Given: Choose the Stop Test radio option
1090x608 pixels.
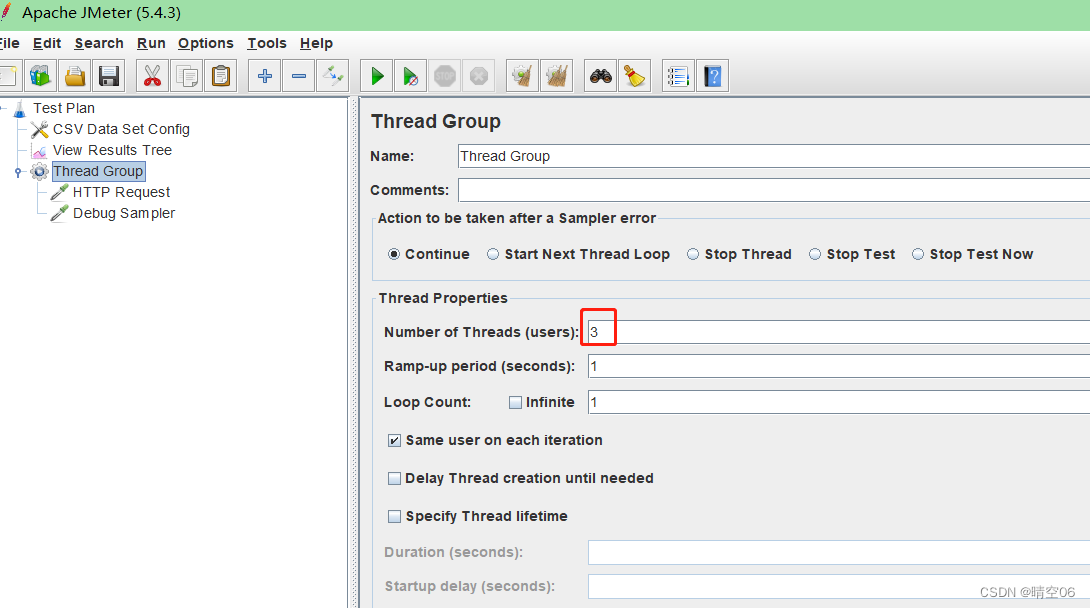Looking at the screenshot, I should tap(815, 254).
